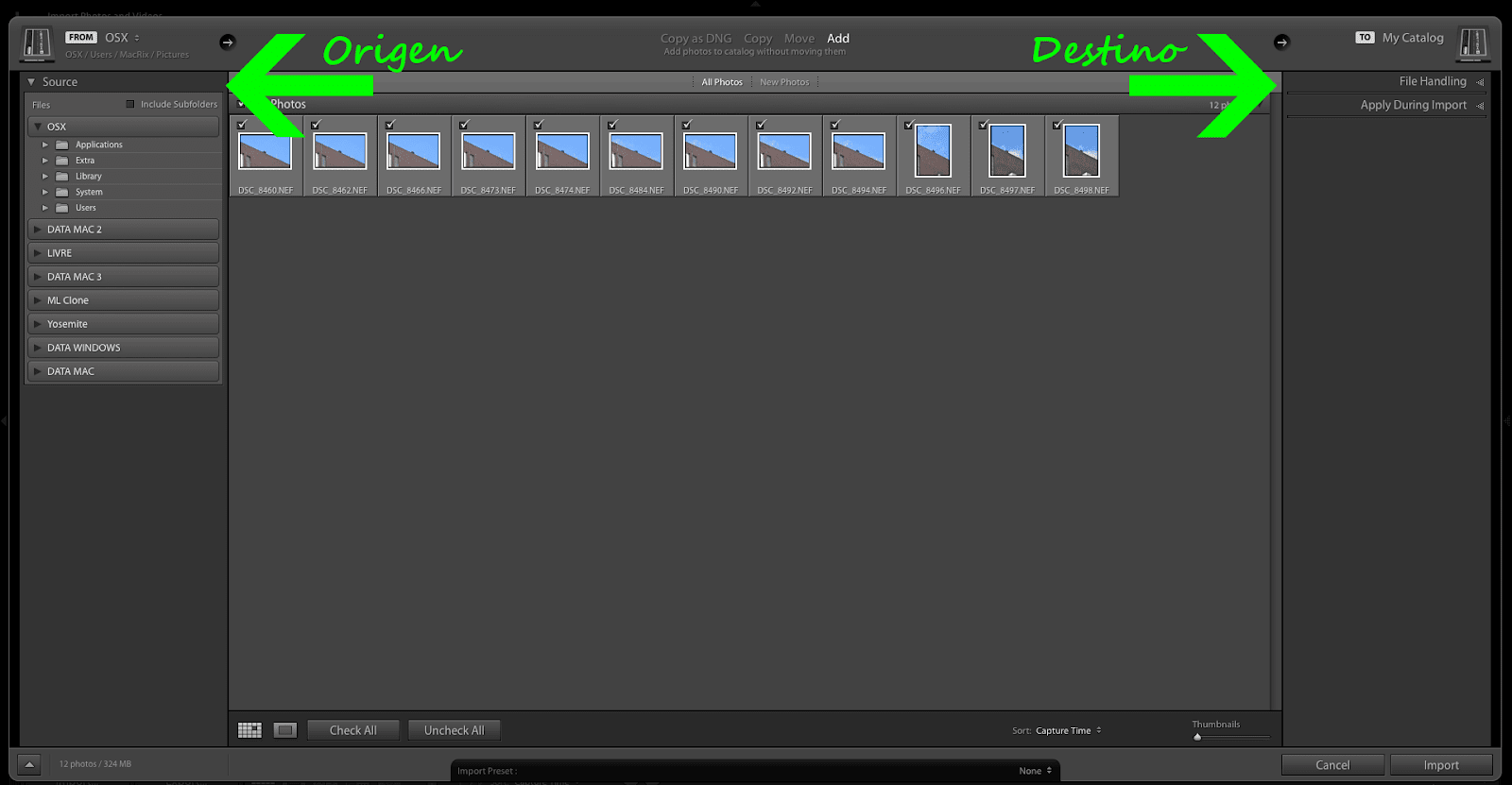Click the Import button
Viewport: 1512px width, 785px height.
click(1441, 765)
